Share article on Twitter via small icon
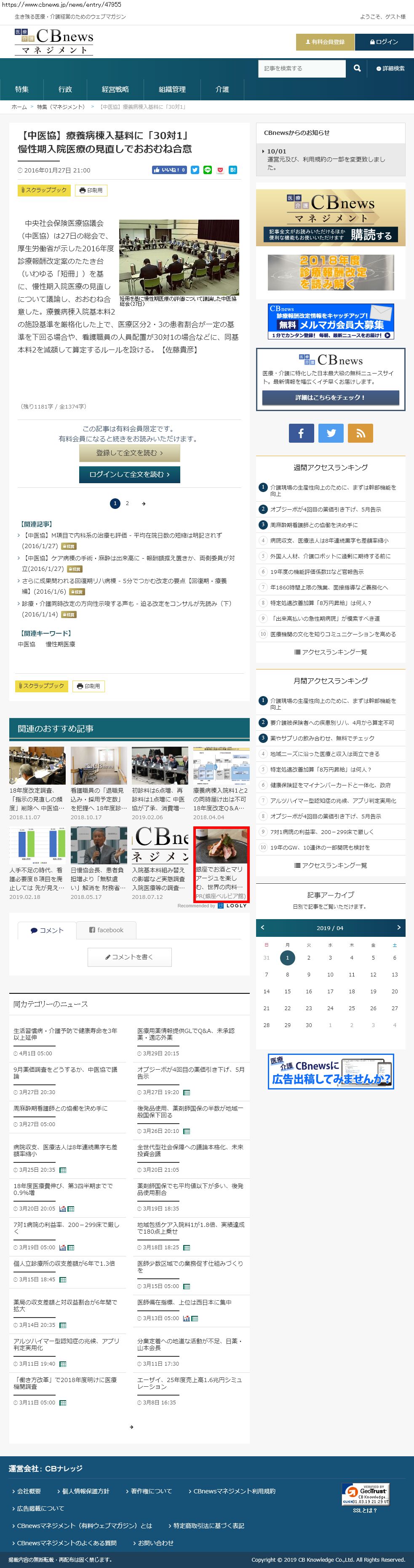414x1568 pixels. [195, 170]
